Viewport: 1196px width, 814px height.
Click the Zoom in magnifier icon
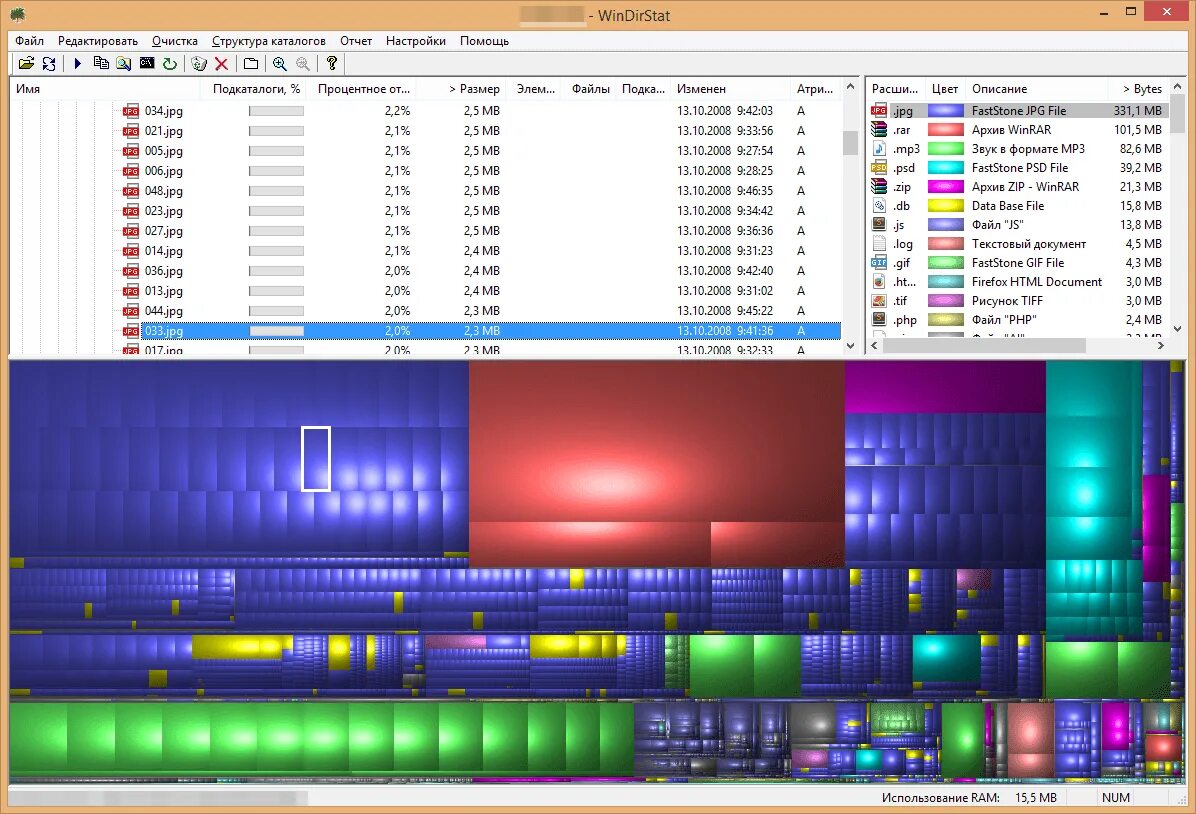(280, 63)
